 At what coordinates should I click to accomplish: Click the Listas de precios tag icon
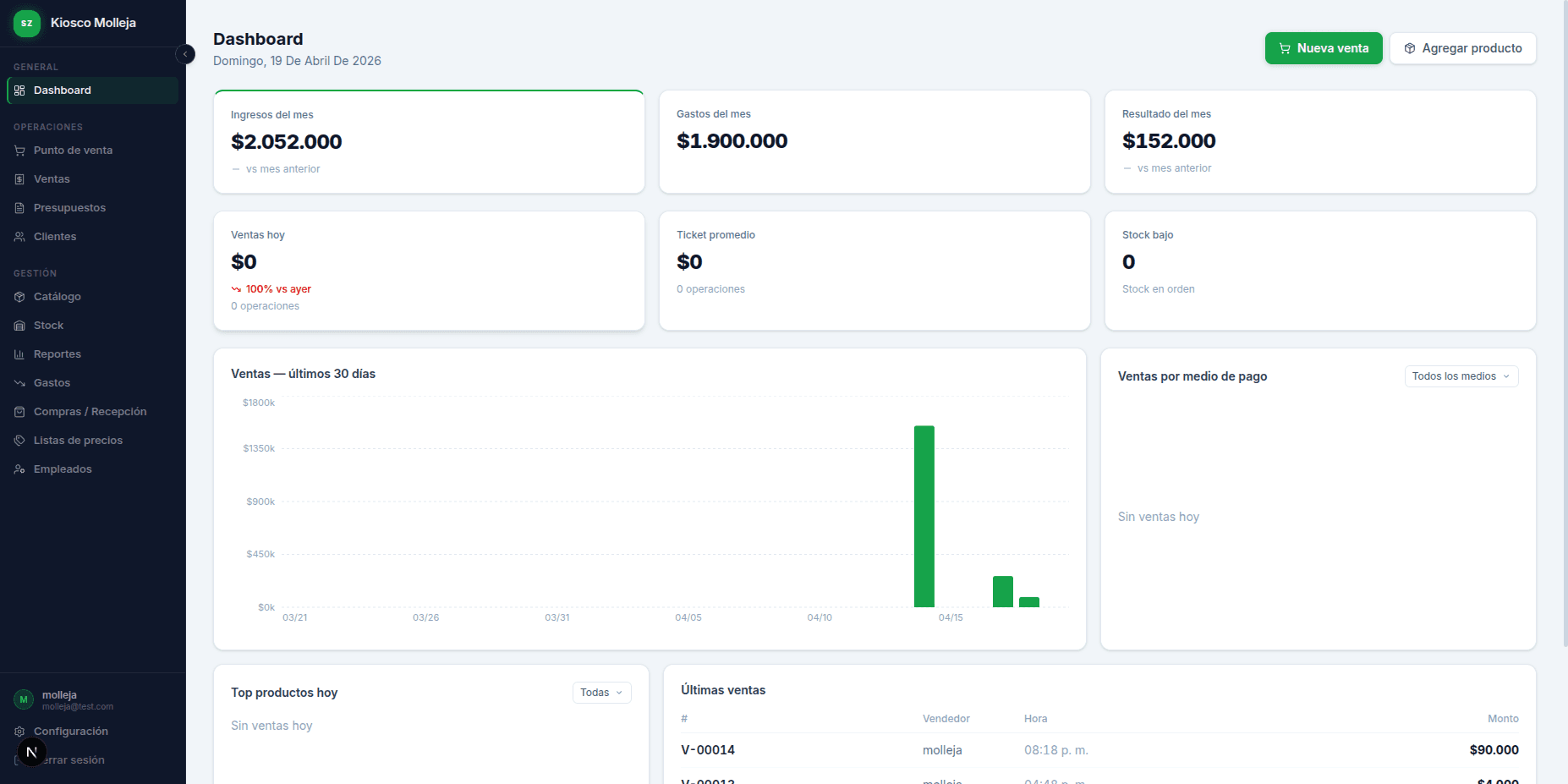tap(19, 441)
